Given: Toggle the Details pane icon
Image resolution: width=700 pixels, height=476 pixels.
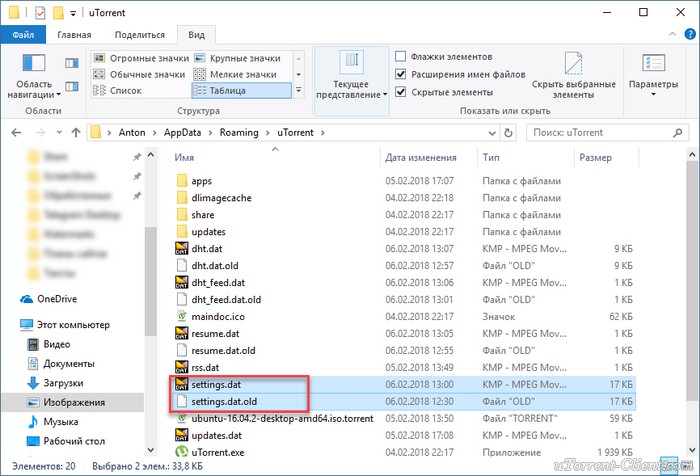Looking at the screenshot, I should tap(72, 86).
